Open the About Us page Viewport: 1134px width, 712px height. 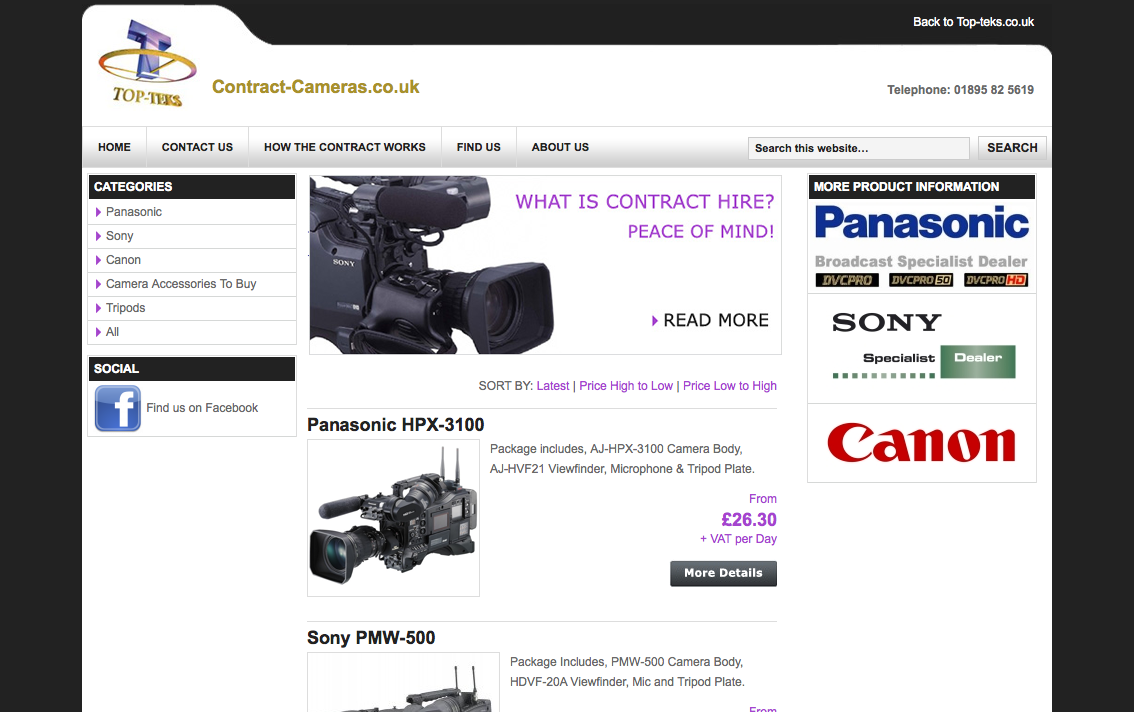(560, 147)
